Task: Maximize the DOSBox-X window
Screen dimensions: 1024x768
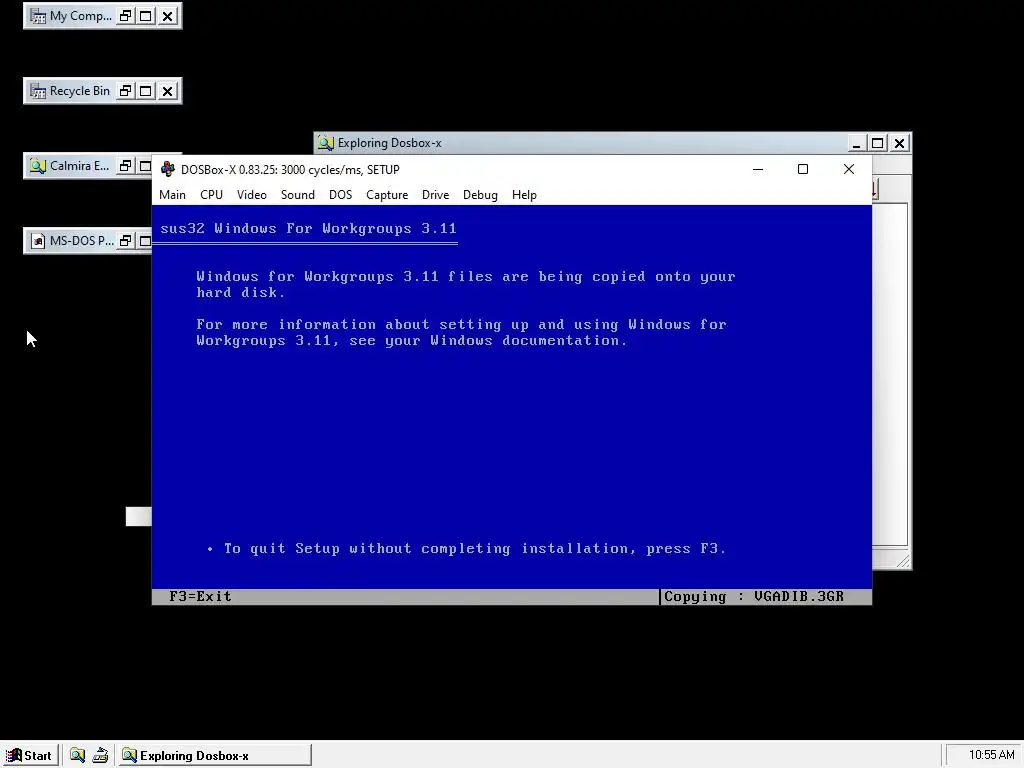Action: (x=803, y=169)
